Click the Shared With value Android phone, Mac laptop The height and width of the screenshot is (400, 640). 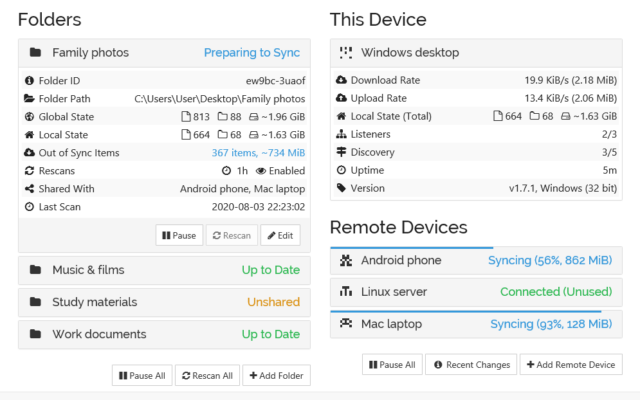click(x=242, y=189)
